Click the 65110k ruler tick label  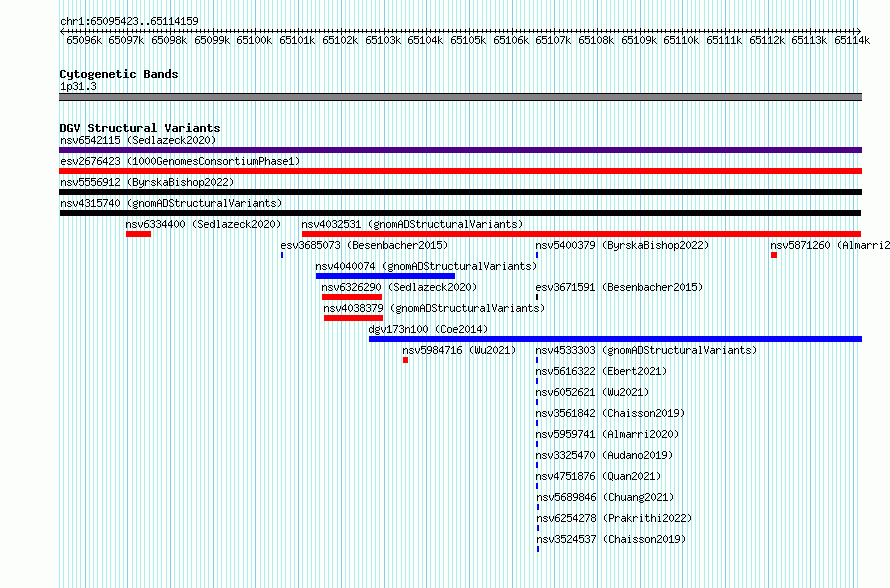point(681,40)
